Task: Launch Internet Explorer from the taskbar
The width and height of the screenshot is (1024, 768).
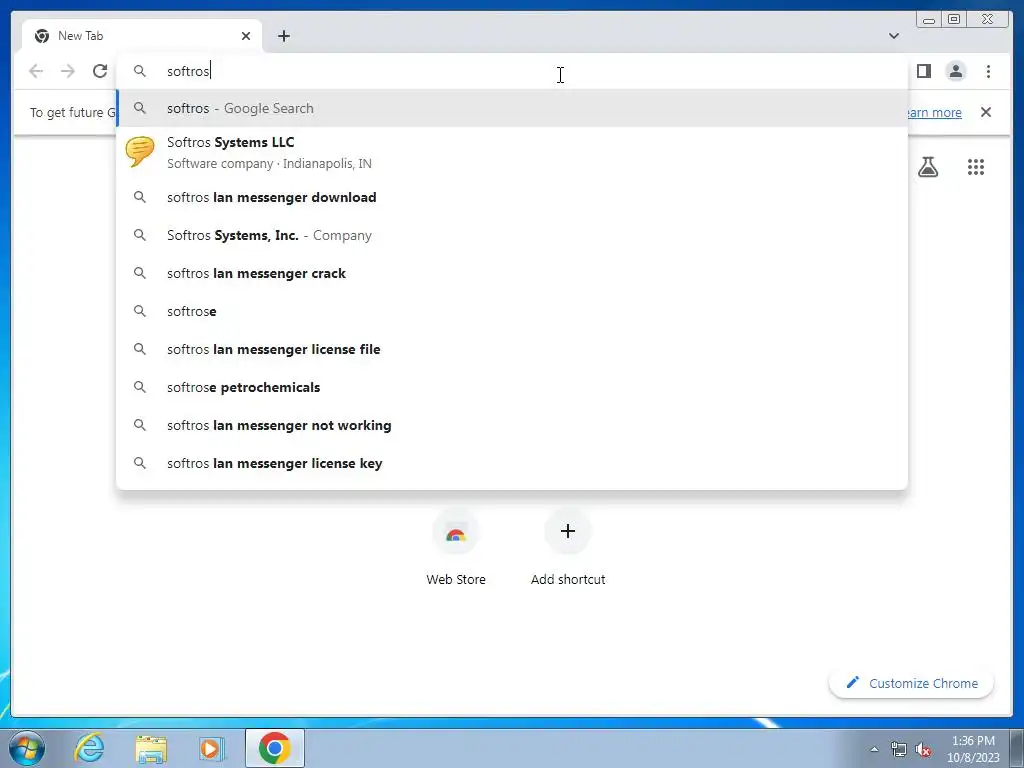Action: (89, 748)
